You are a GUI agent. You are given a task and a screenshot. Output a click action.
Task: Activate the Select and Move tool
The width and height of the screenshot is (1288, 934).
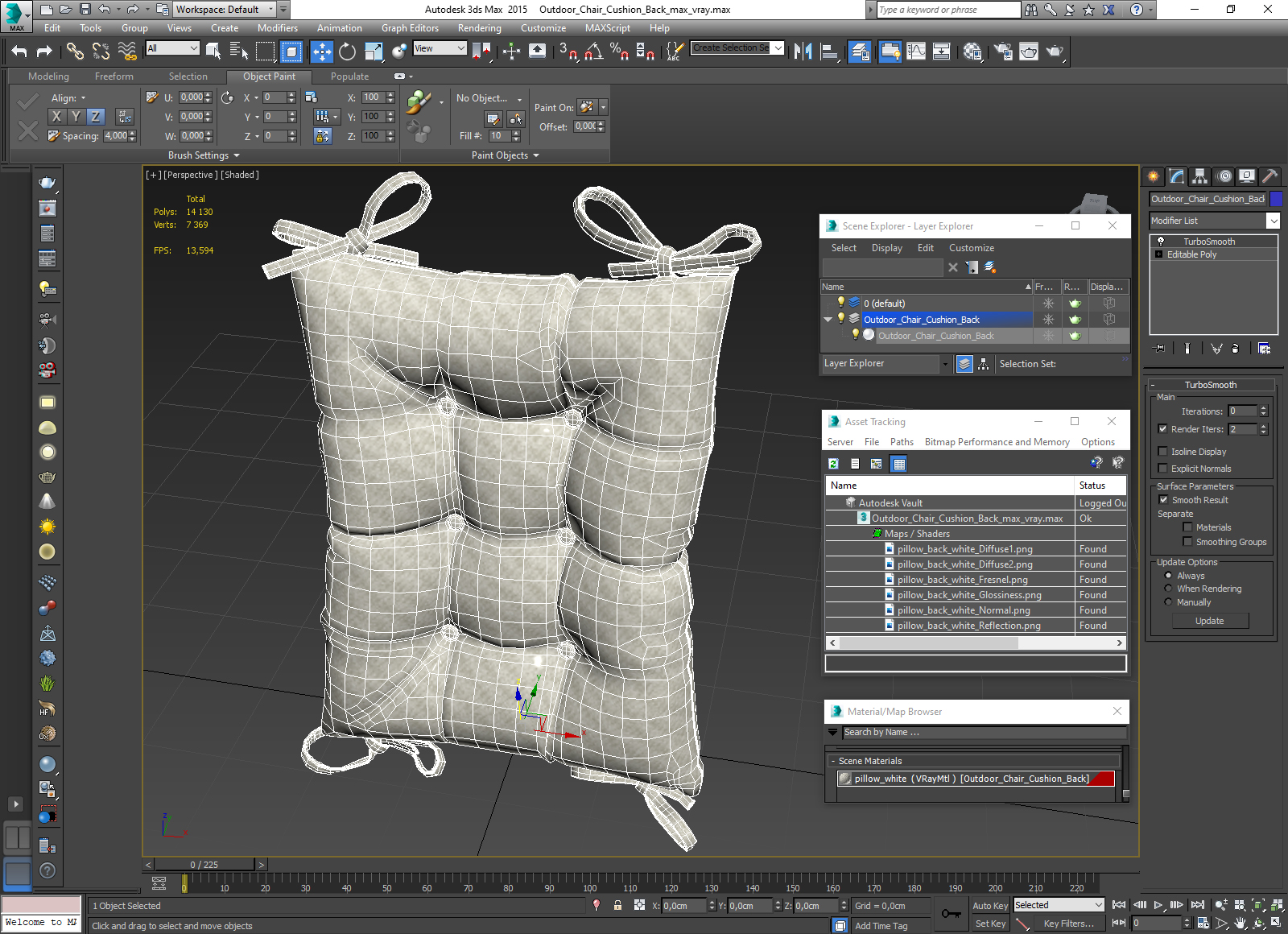(321, 52)
